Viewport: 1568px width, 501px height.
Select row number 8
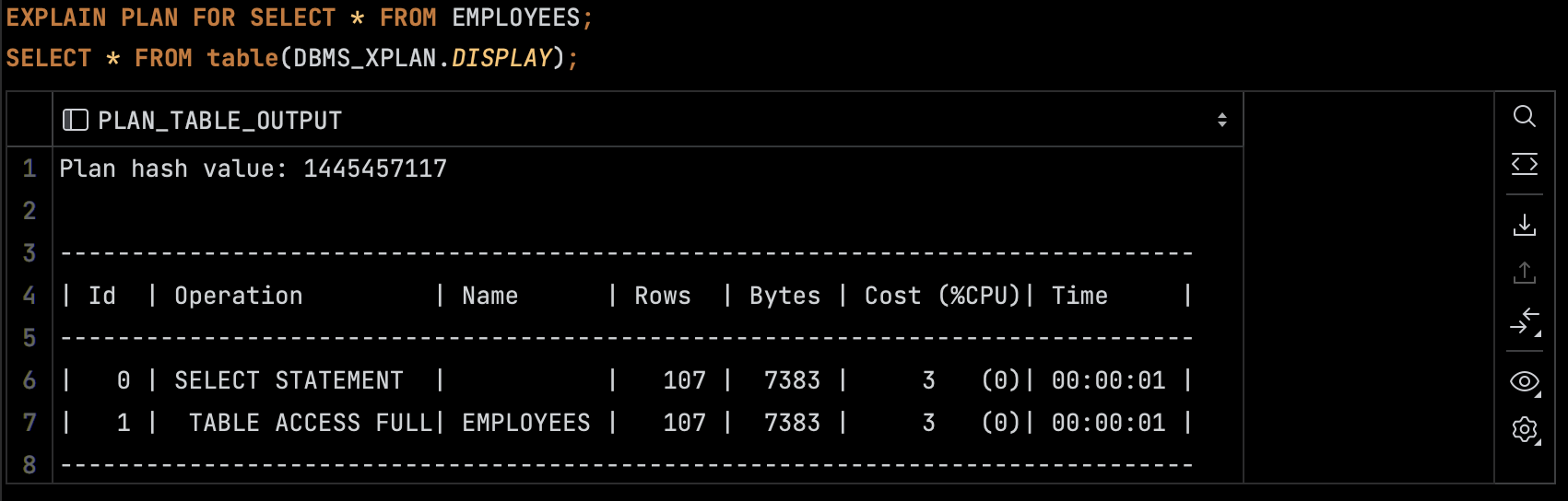pyautogui.click(x=29, y=464)
